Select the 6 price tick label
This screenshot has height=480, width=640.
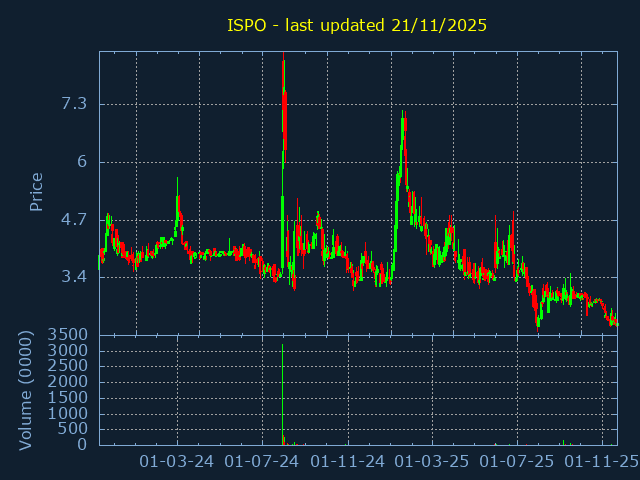point(81,162)
